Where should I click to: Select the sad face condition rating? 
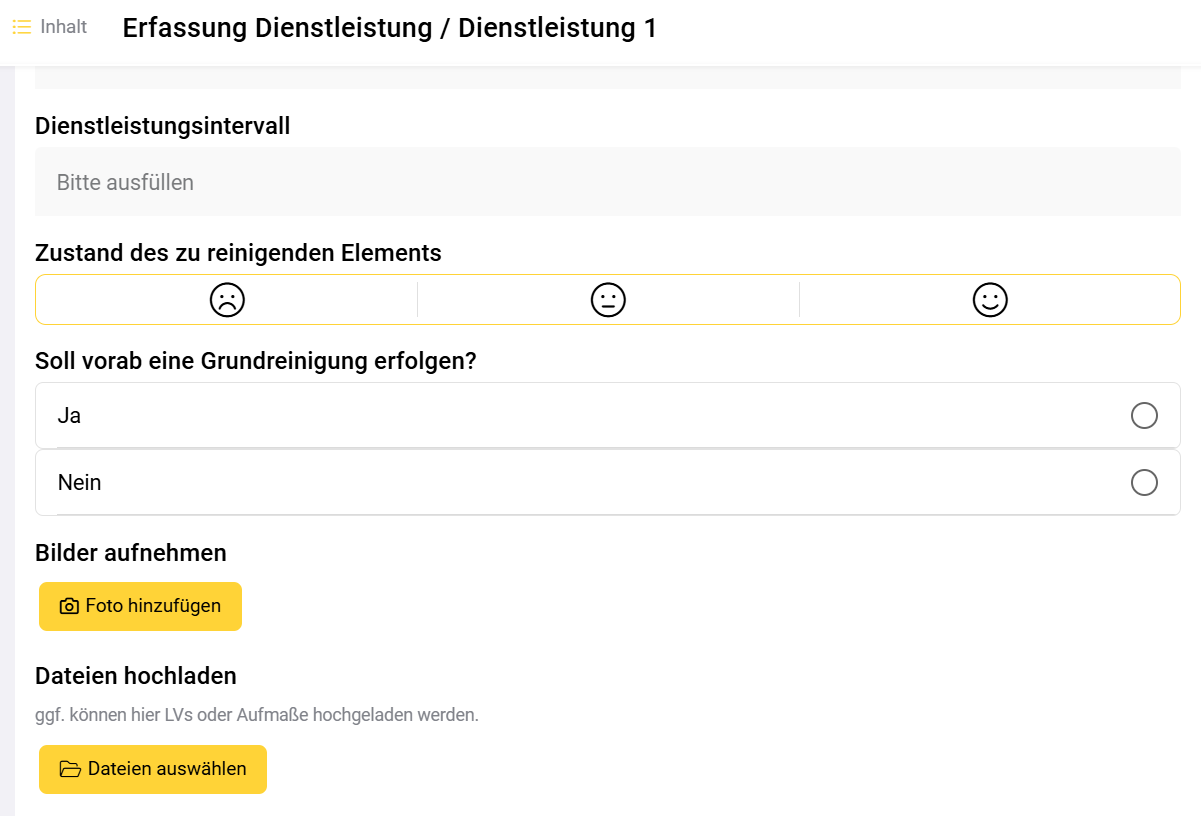[227, 300]
